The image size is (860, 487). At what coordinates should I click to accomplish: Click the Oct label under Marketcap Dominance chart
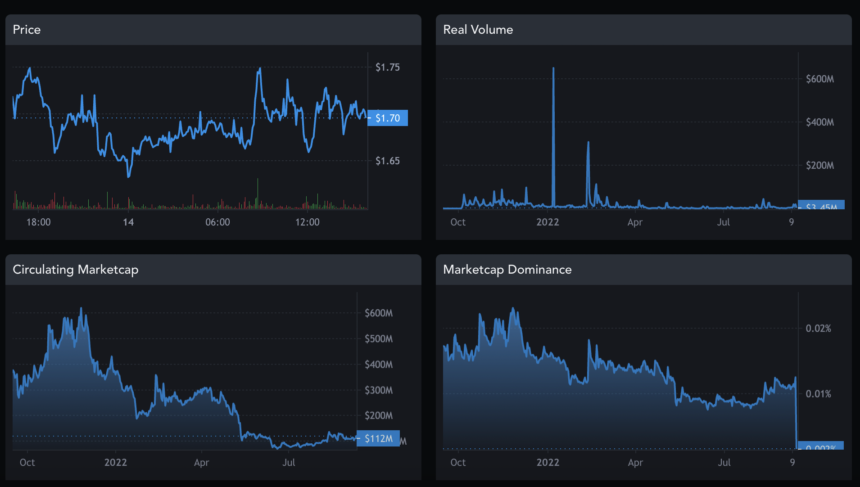[x=458, y=462]
